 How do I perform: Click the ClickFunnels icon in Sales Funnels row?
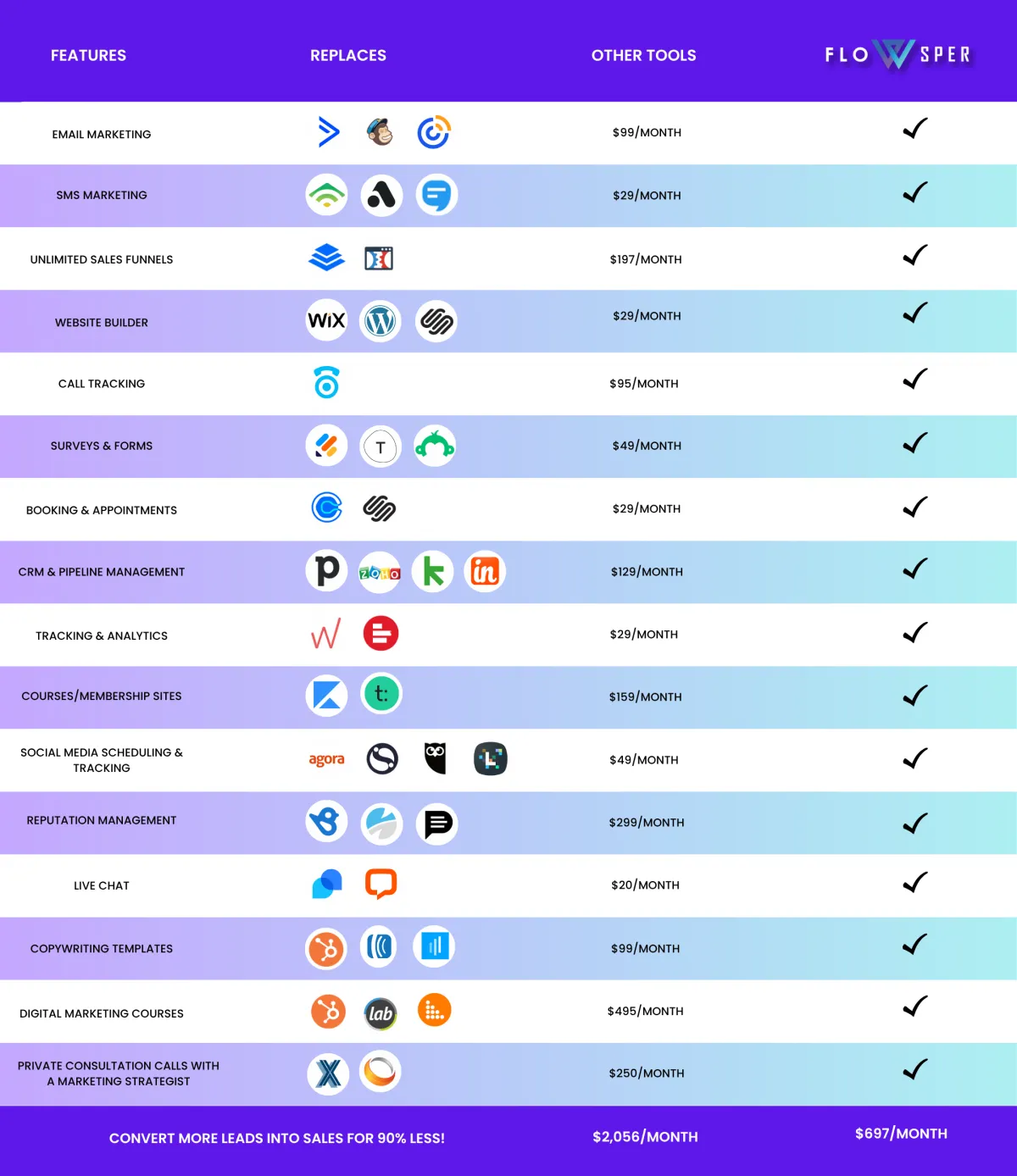coord(379,258)
